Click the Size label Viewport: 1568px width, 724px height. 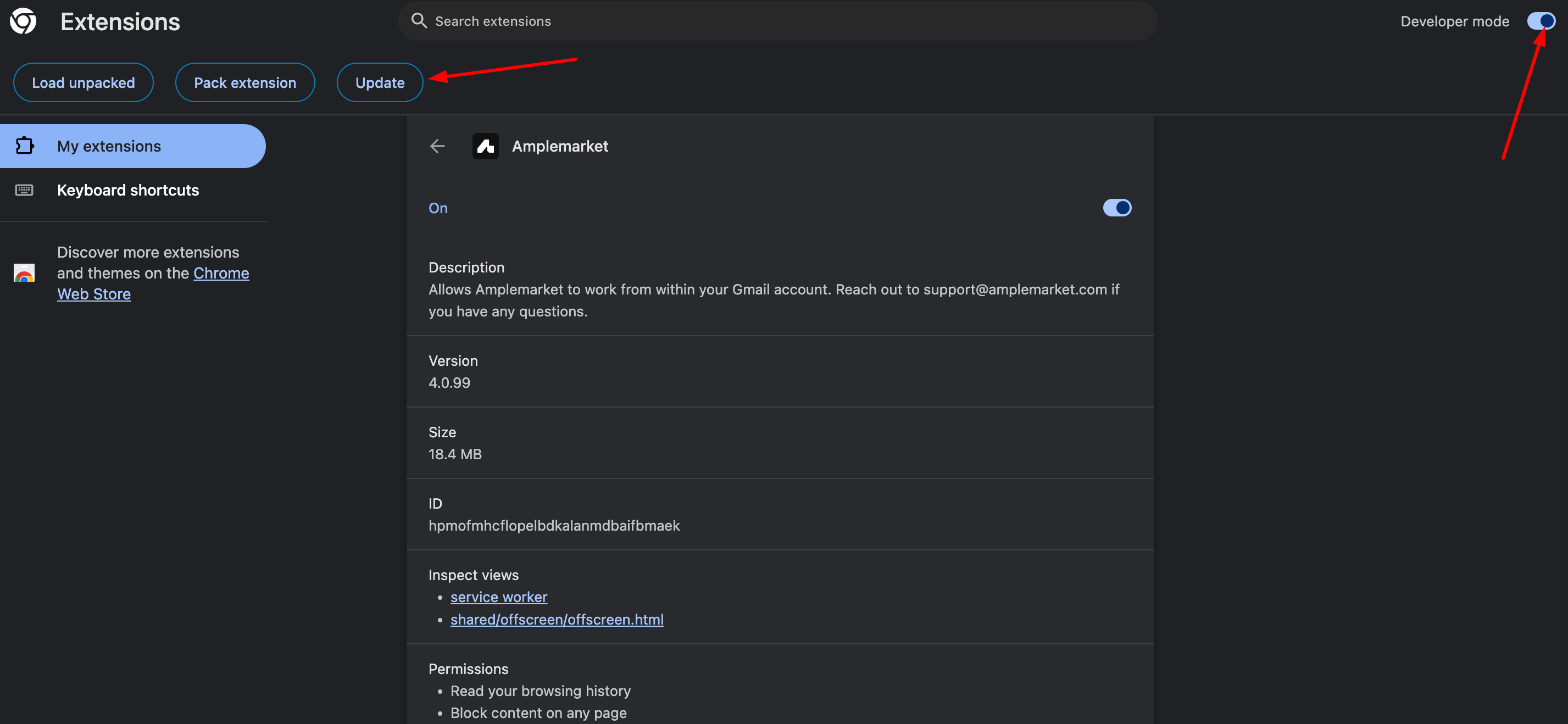[442, 432]
